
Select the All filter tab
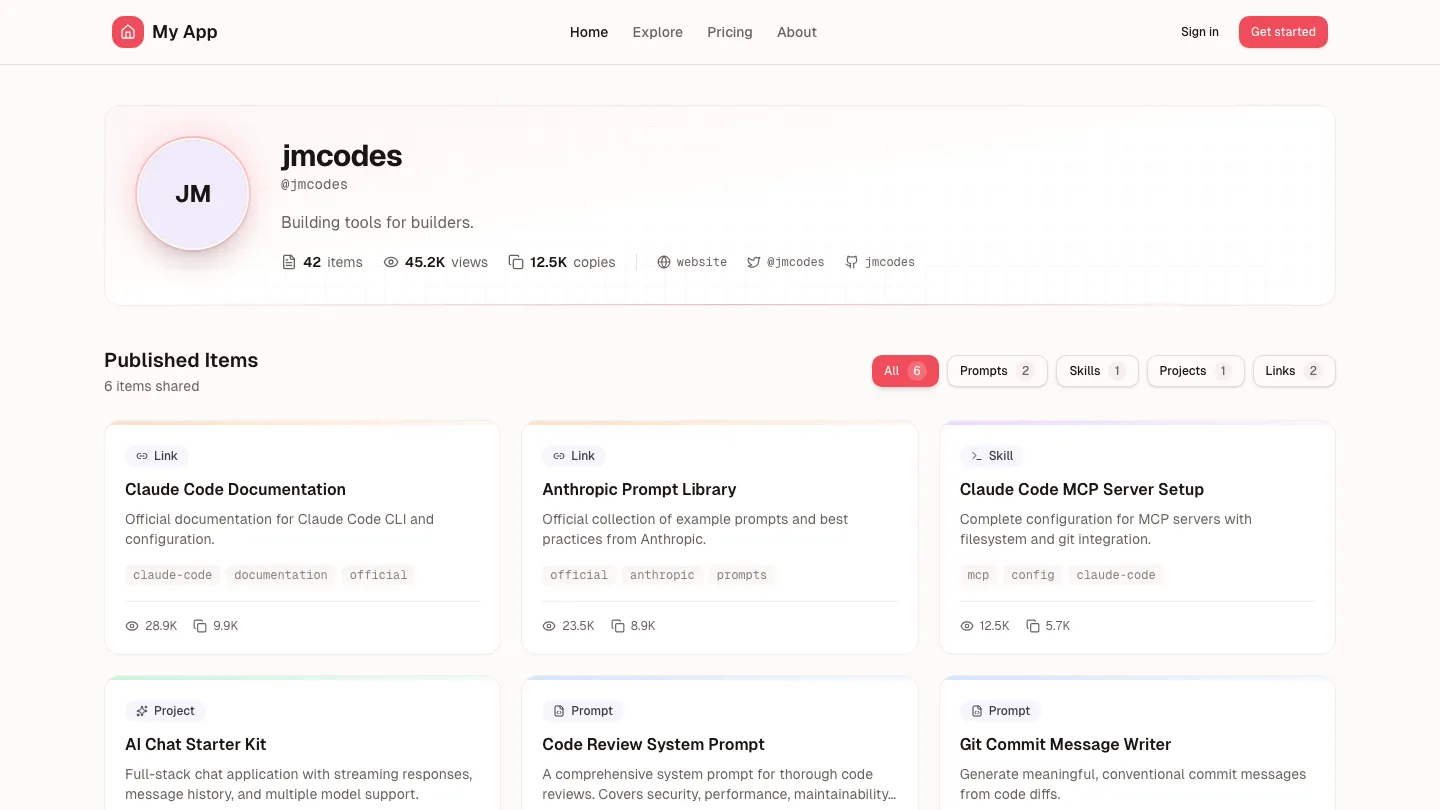(905, 371)
